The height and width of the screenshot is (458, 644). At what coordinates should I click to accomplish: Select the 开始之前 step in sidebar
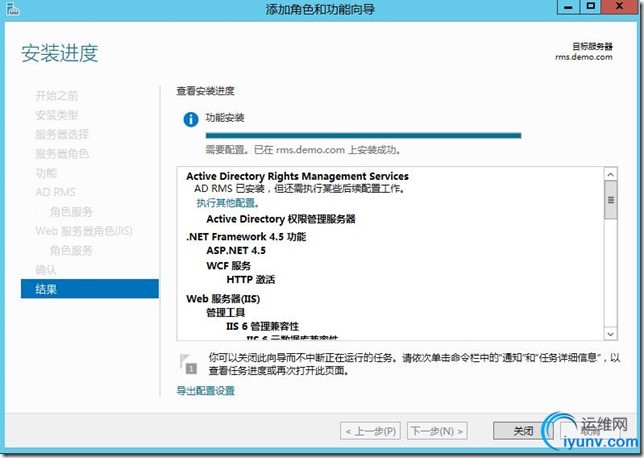(x=57, y=96)
